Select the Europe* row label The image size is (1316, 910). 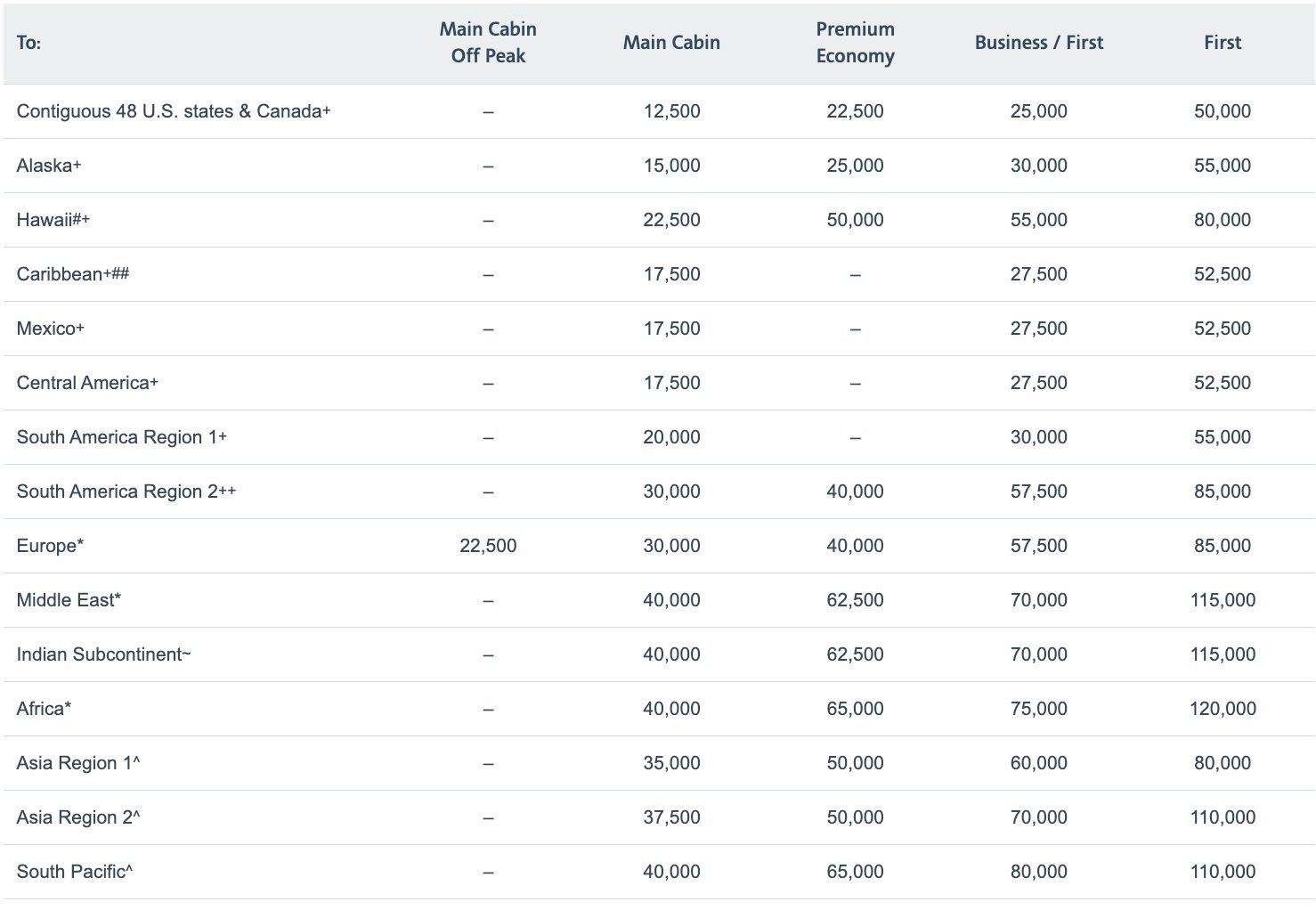tap(49, 545)
